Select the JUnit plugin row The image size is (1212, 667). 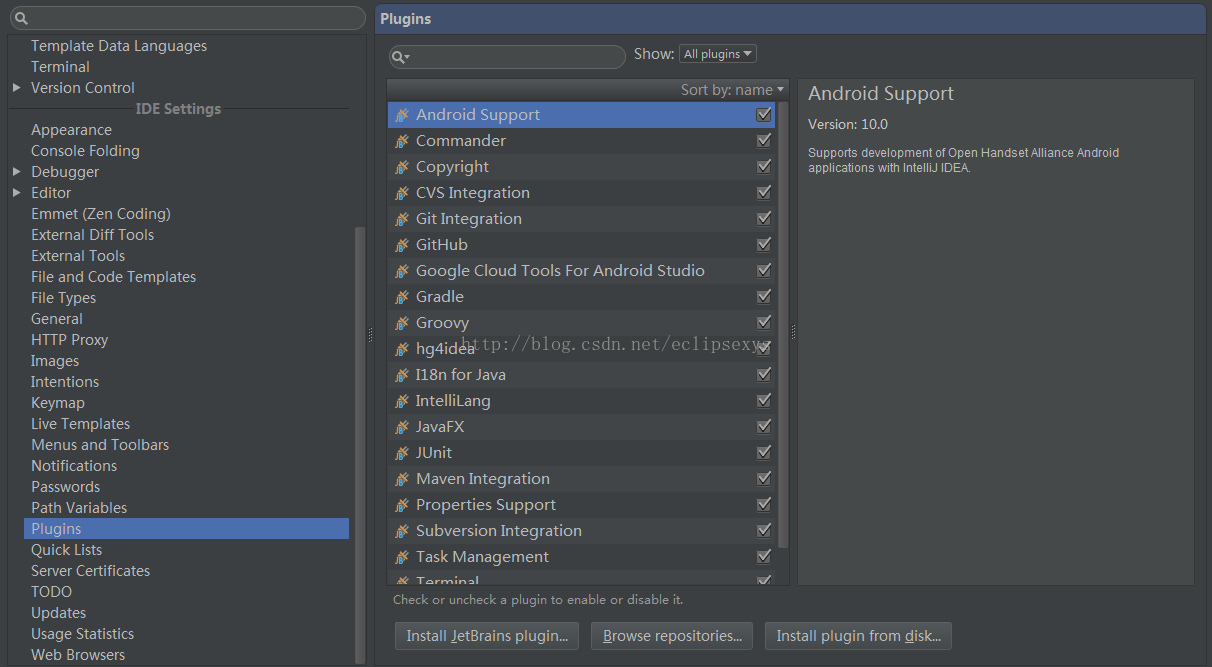tap(582, 453)
